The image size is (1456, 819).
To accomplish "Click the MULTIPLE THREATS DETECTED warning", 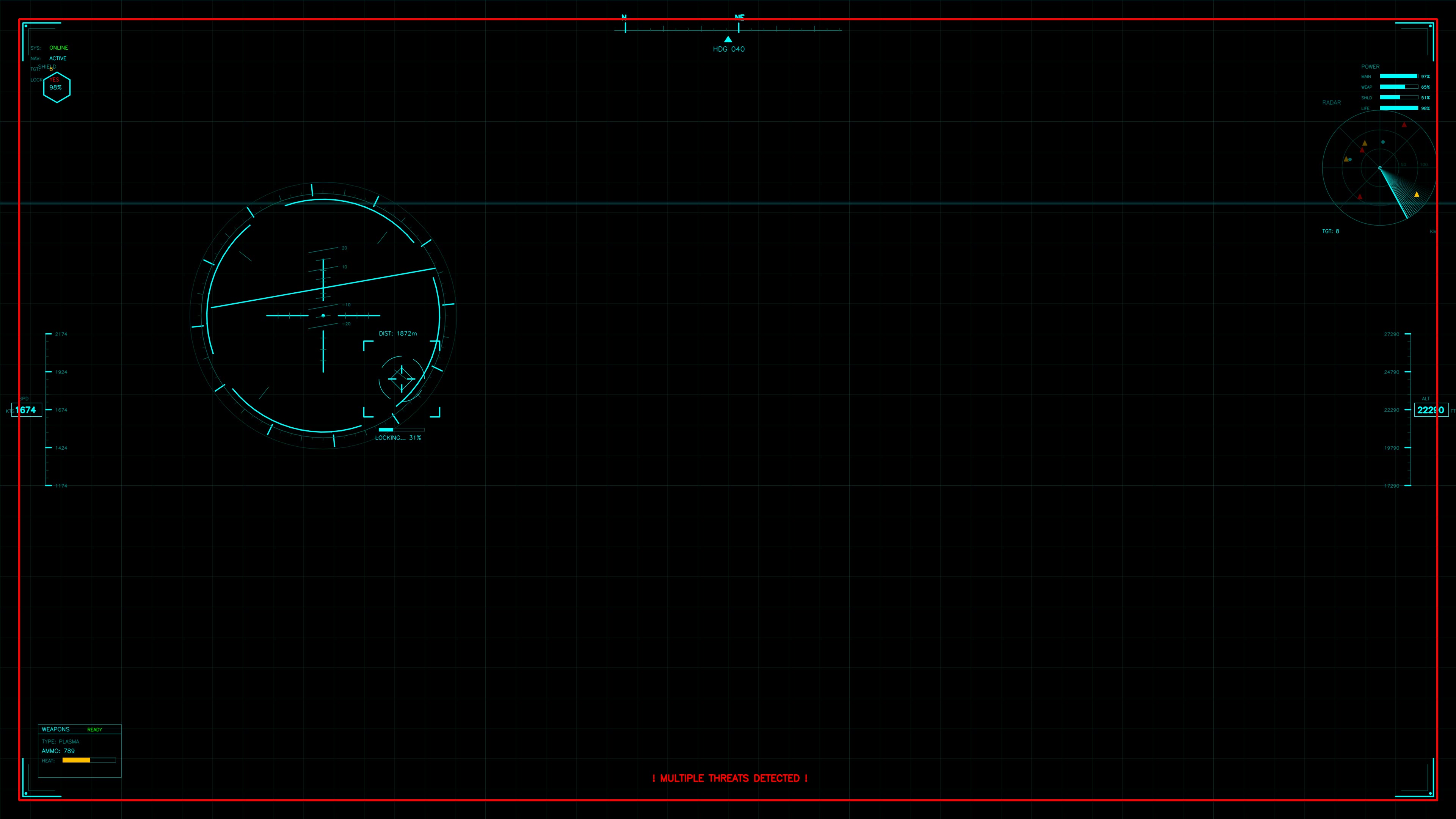I will click(730, 778).
